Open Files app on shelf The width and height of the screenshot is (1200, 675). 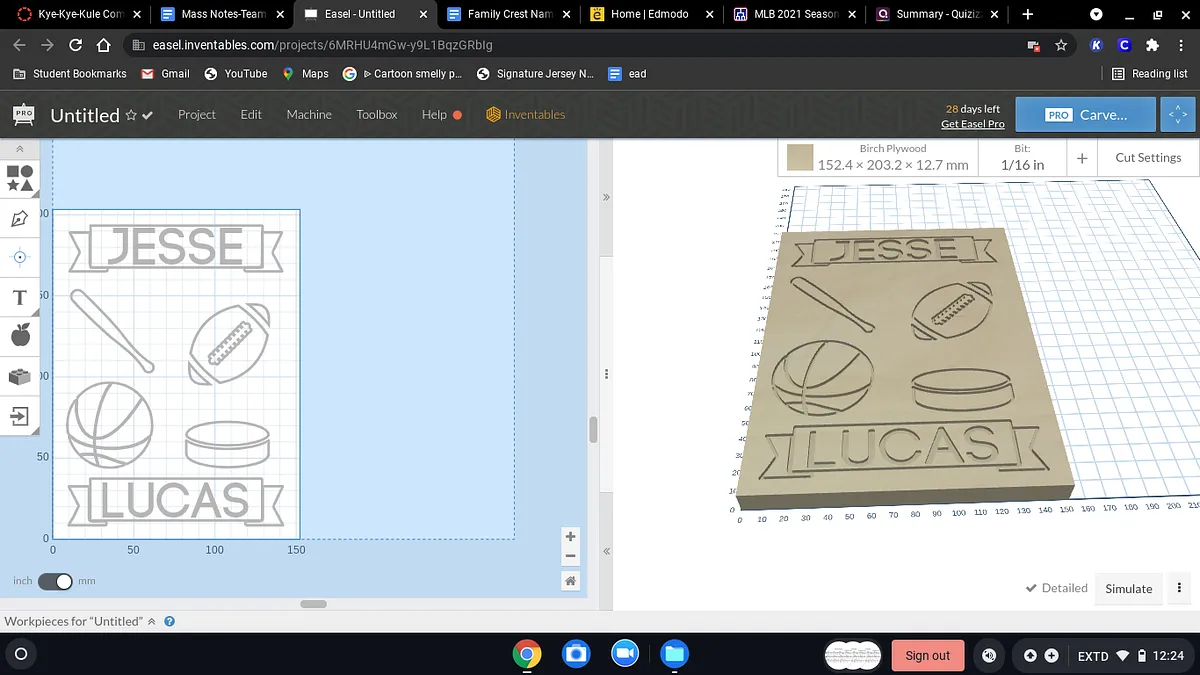(x=674, y=654)
